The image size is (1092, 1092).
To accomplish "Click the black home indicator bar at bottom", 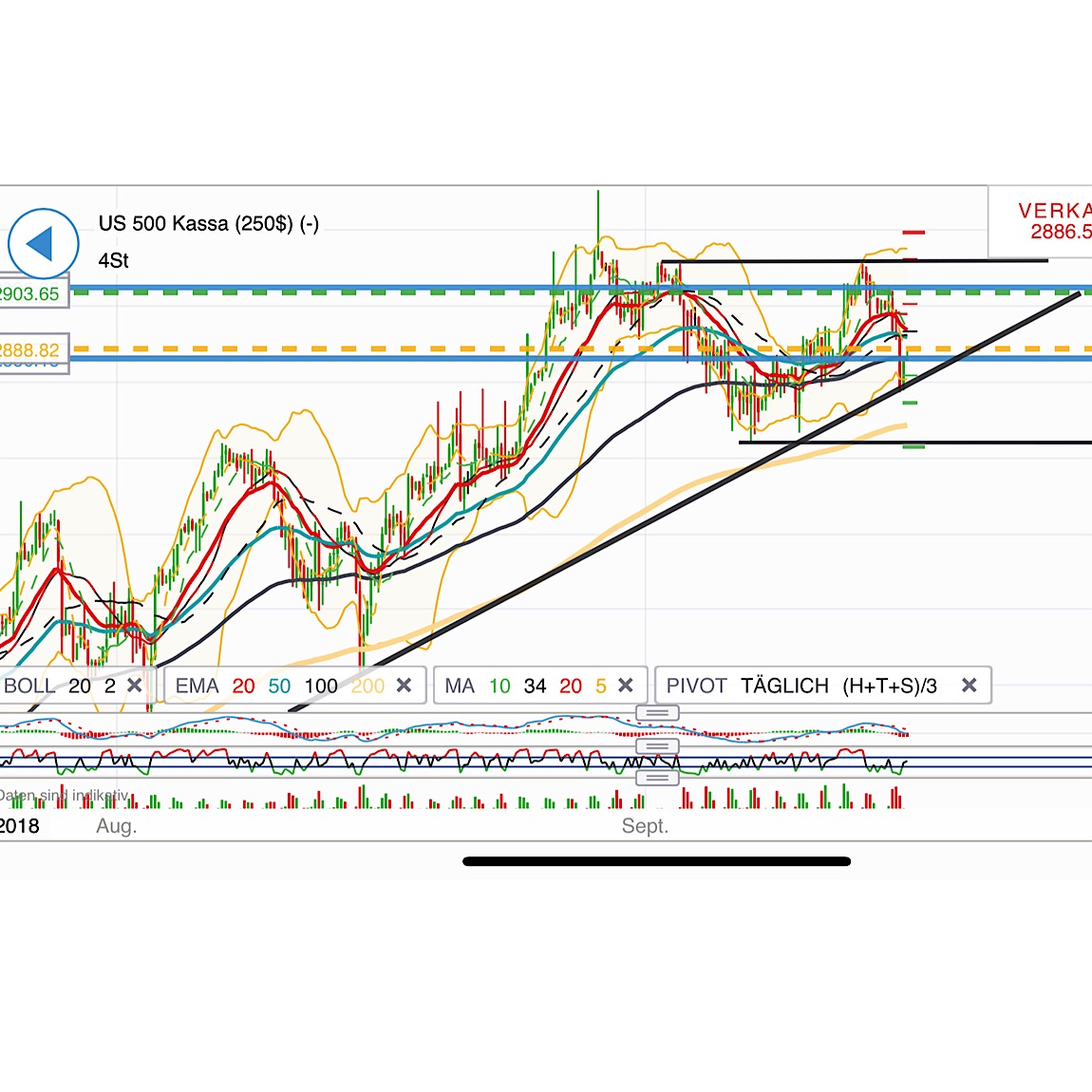I will pyautogui.click(x=655, y=862).
